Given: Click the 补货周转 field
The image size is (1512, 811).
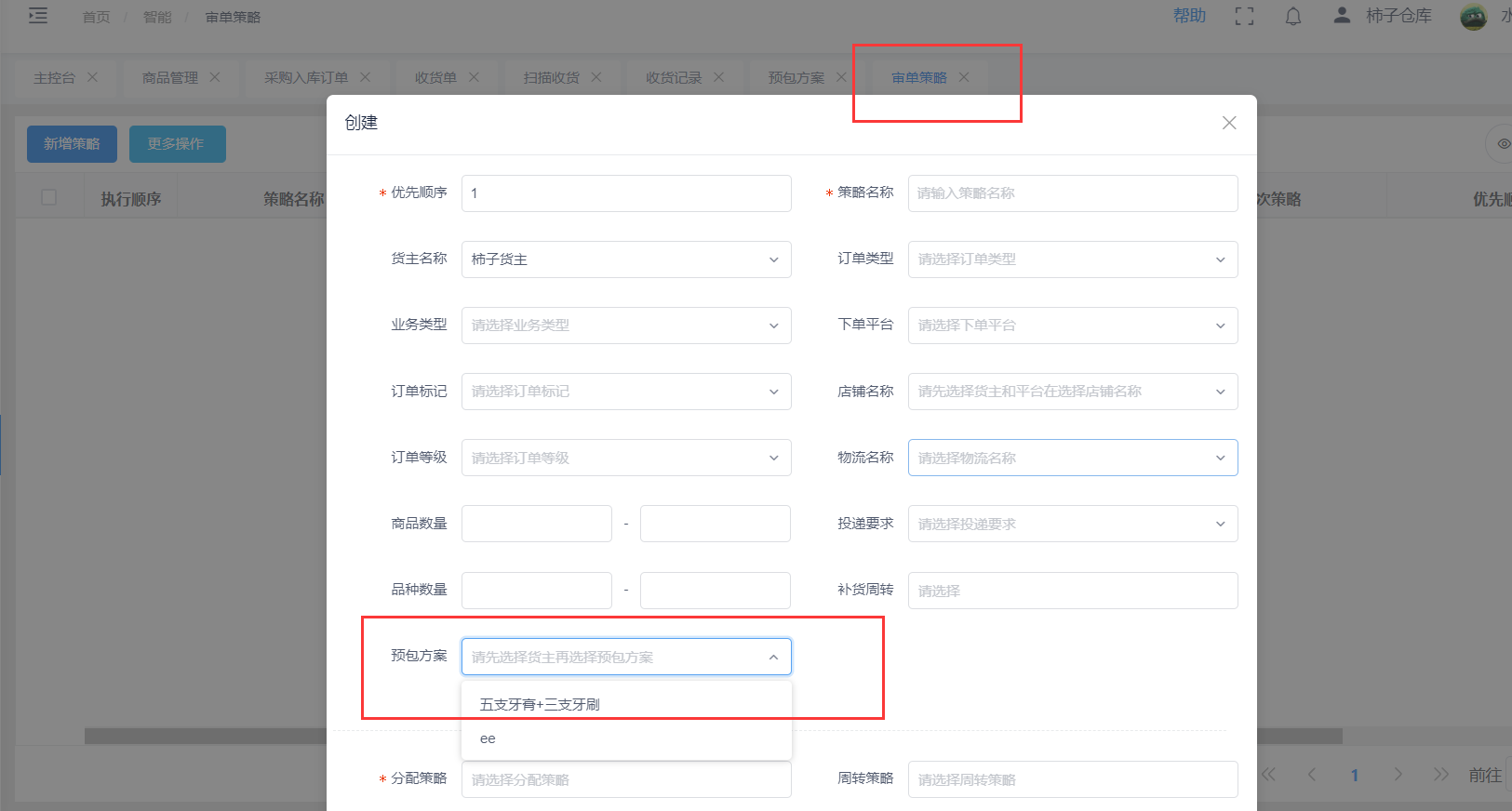Looking at the screenshot, I should [1073, 591].
